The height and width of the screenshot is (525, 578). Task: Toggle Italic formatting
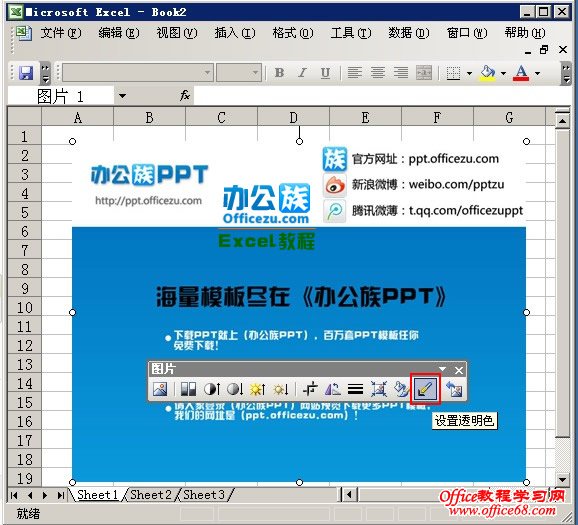[x=302, y=73]
